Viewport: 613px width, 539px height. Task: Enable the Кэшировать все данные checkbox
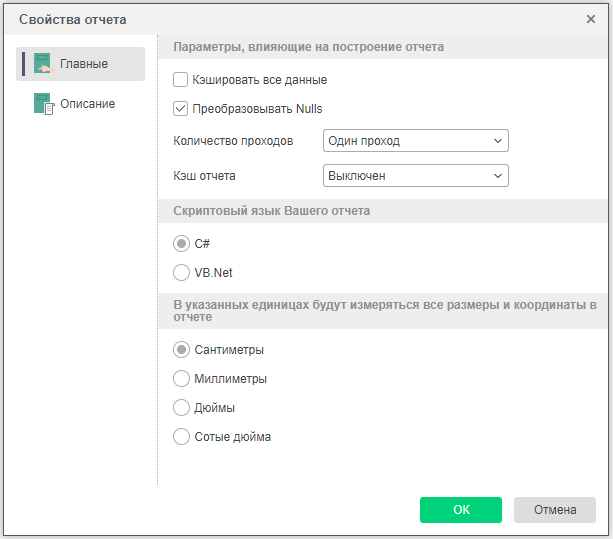pos(181,80)
